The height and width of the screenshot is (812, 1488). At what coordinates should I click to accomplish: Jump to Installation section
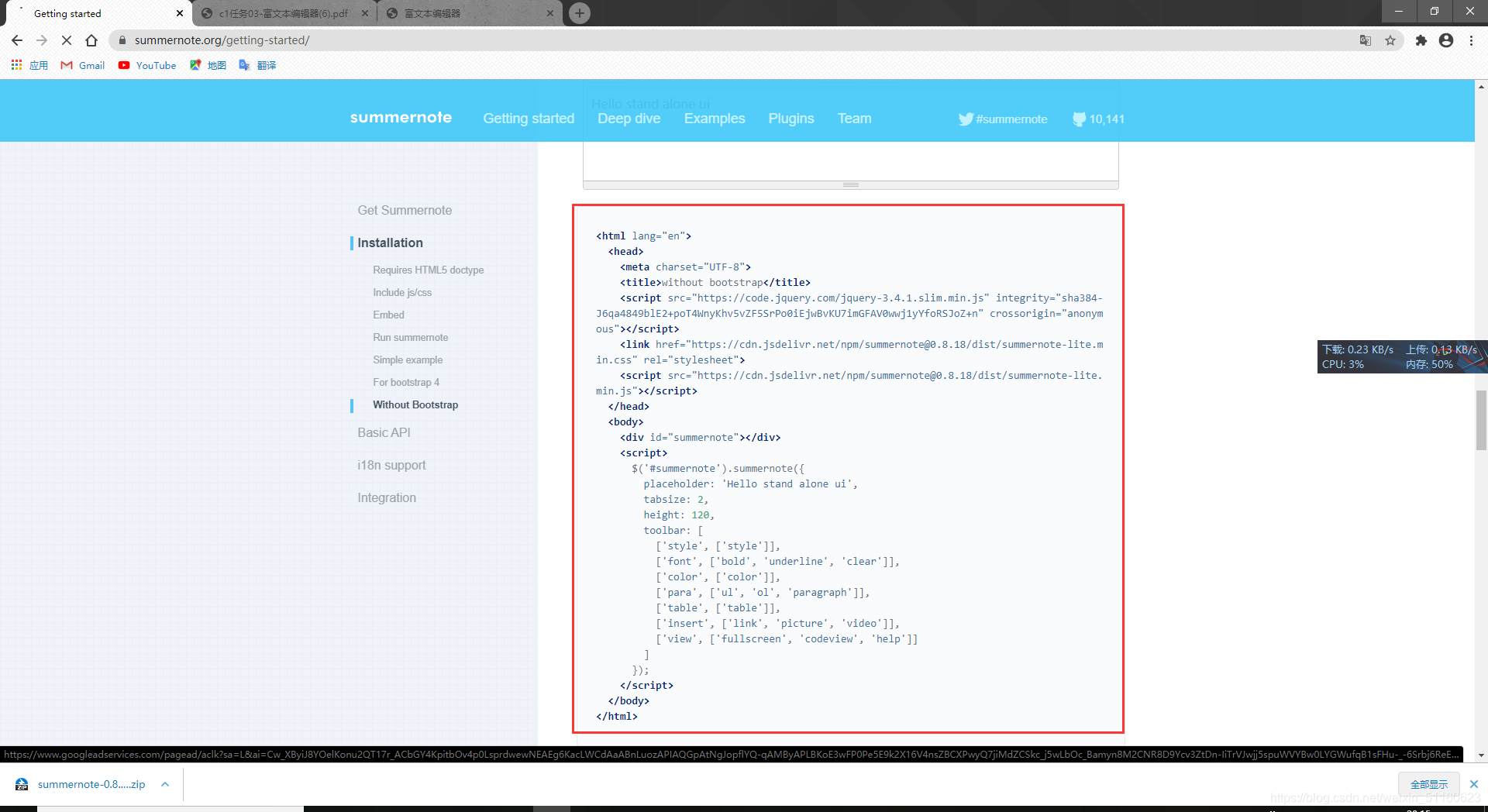(x=390, y=243)
